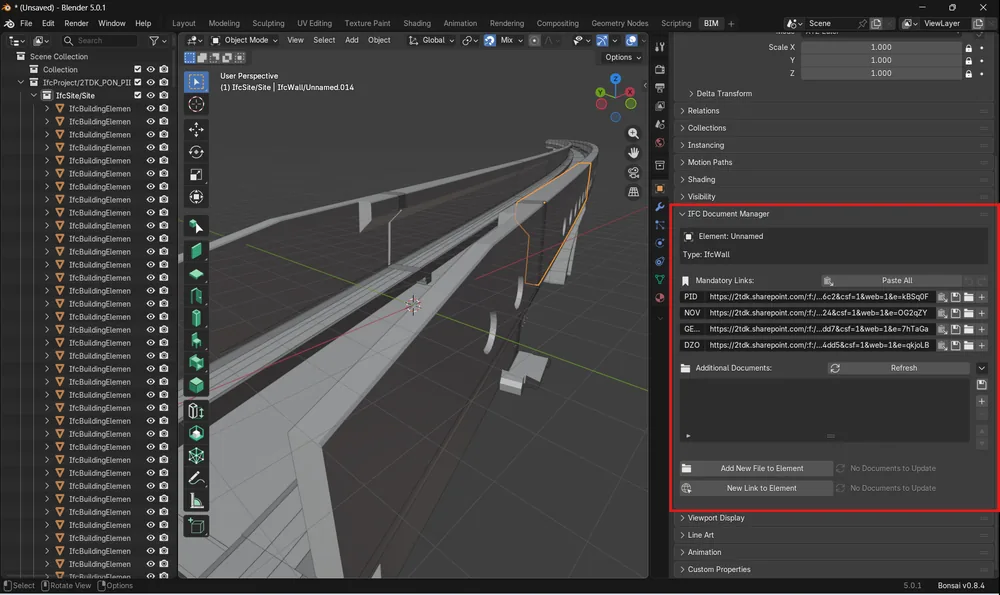Click the pan view hand icon
The width and height of the screenshot is (1000, 595).
[x=633, y=152]
